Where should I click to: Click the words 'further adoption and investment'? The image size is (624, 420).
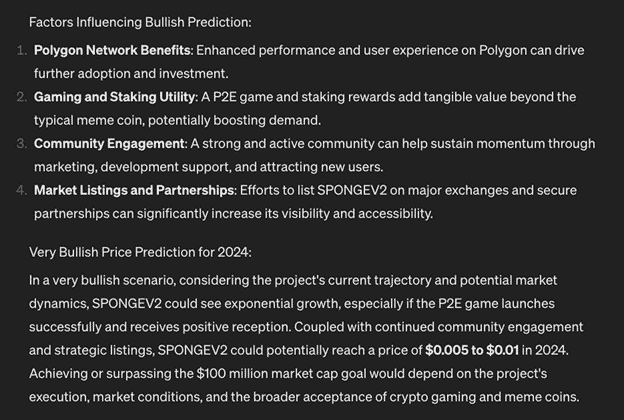tap(130, 74)
